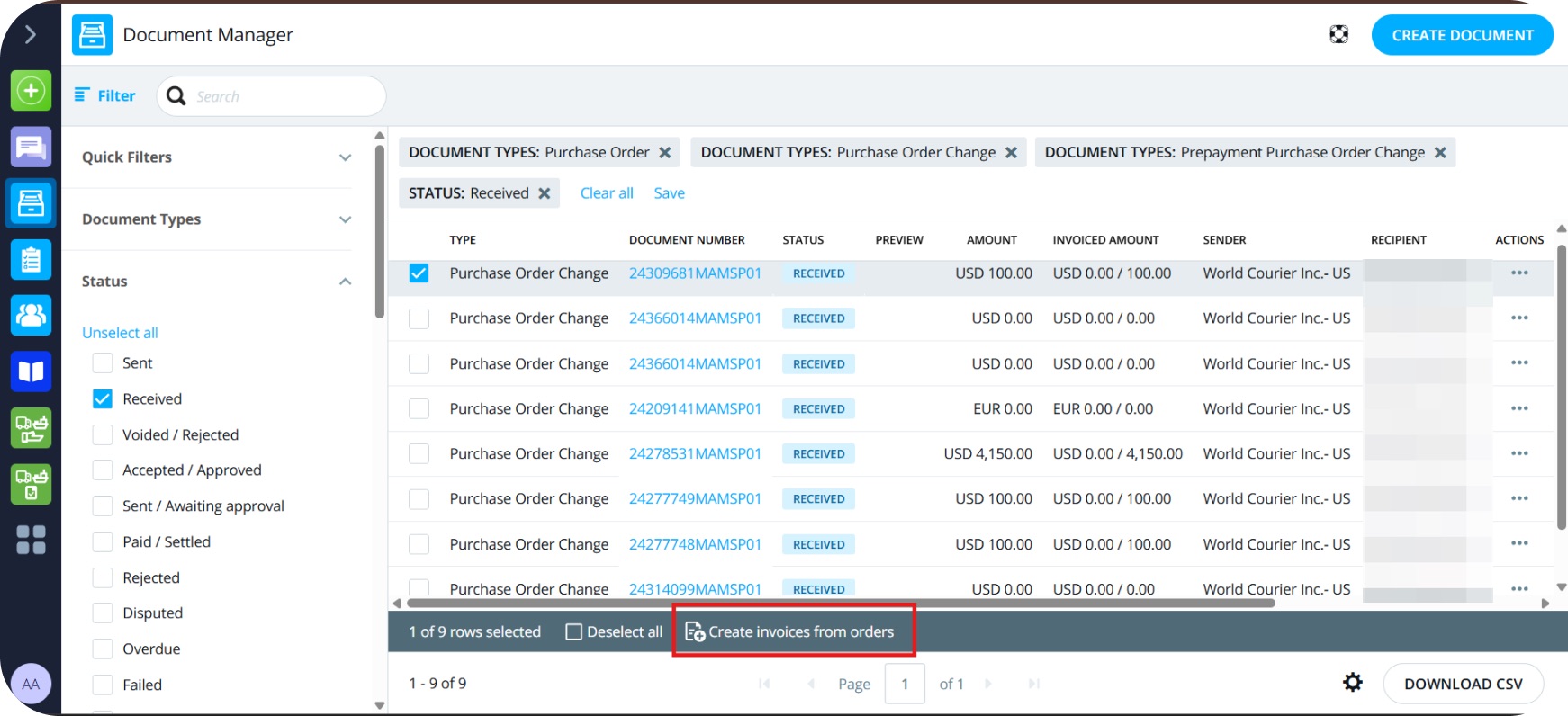Click the green plus icon in sidebar

[x=31, y=91]
